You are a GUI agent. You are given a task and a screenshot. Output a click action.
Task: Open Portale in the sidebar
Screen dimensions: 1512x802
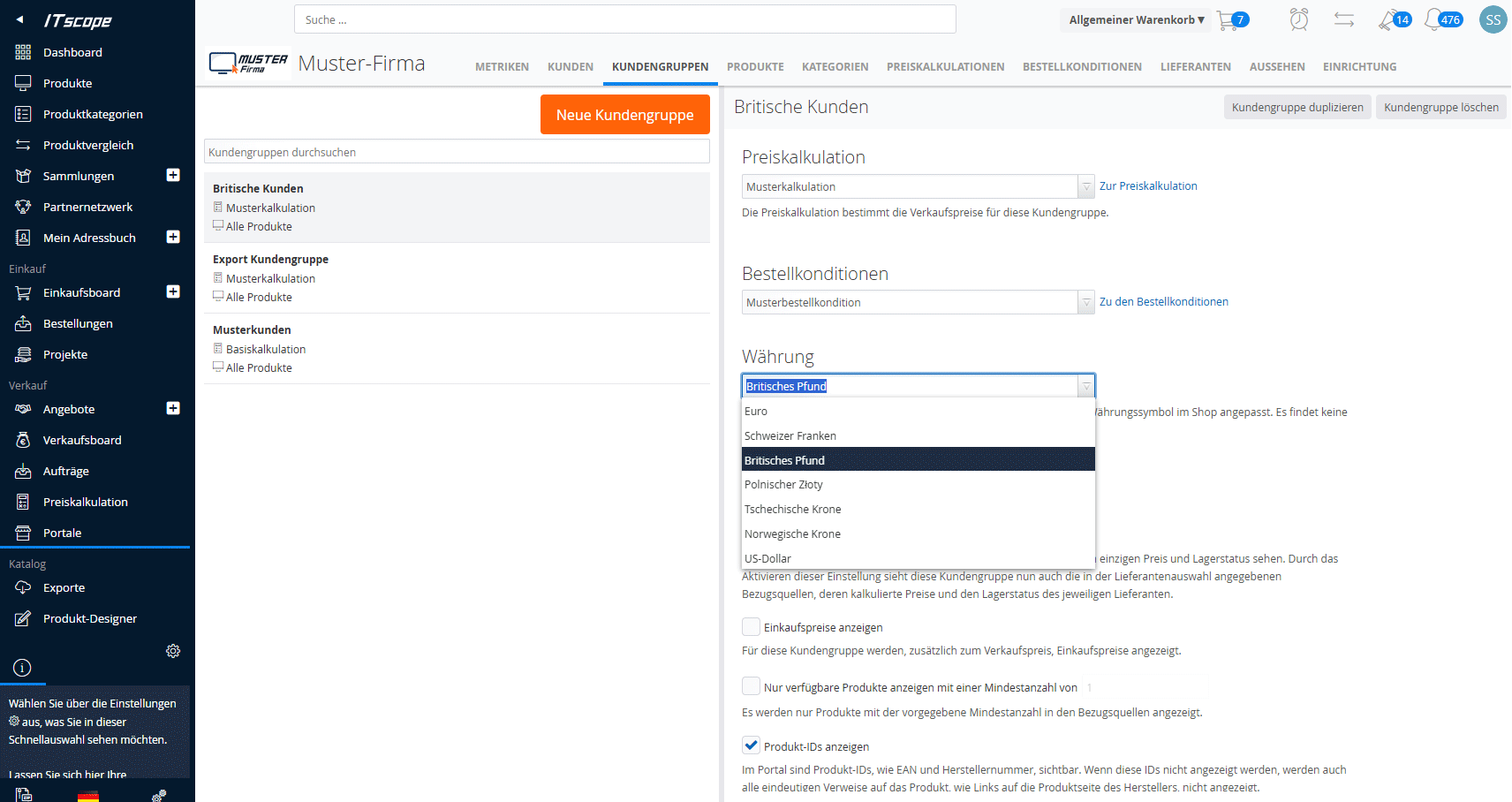click(62, 533)
